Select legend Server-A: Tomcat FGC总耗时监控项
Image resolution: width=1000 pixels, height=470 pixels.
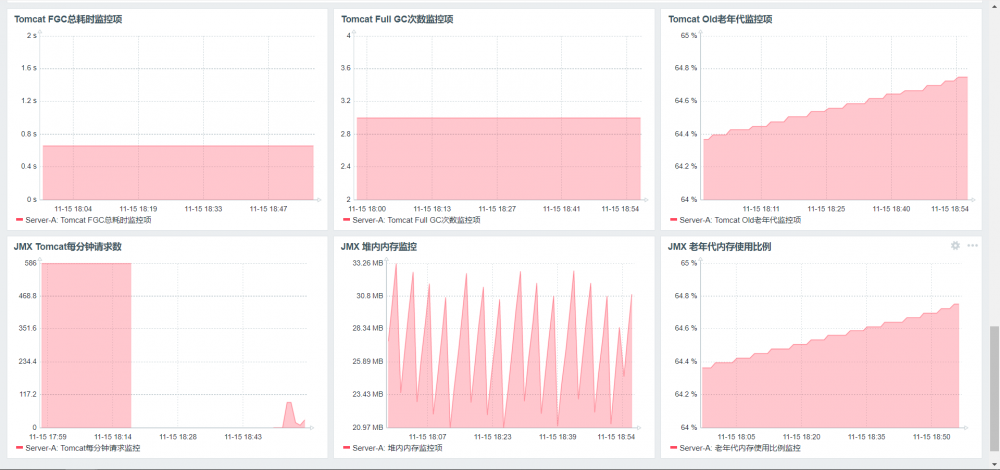click(89, 220)
